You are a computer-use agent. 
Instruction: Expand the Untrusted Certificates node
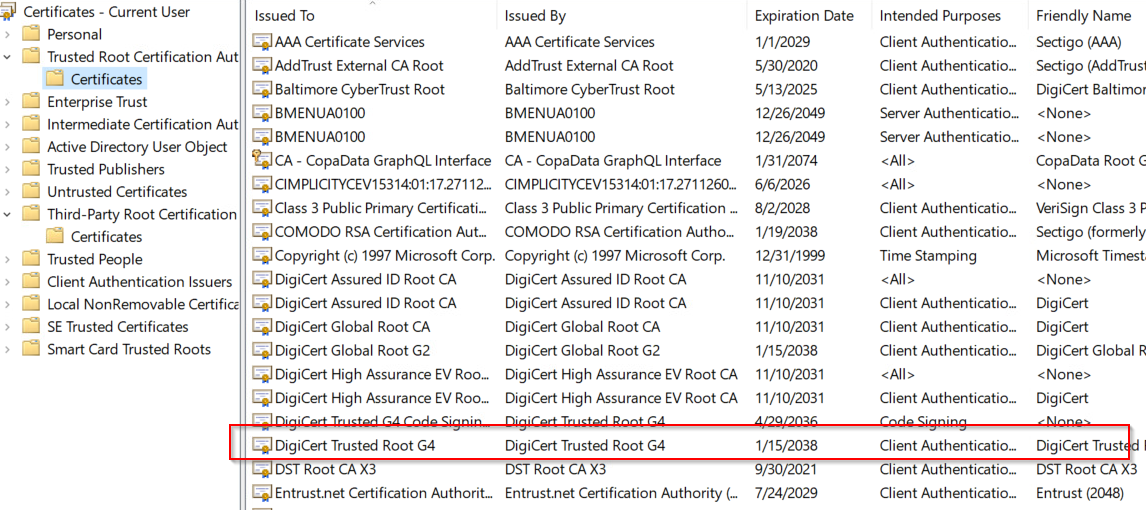[x=7, y=192]
